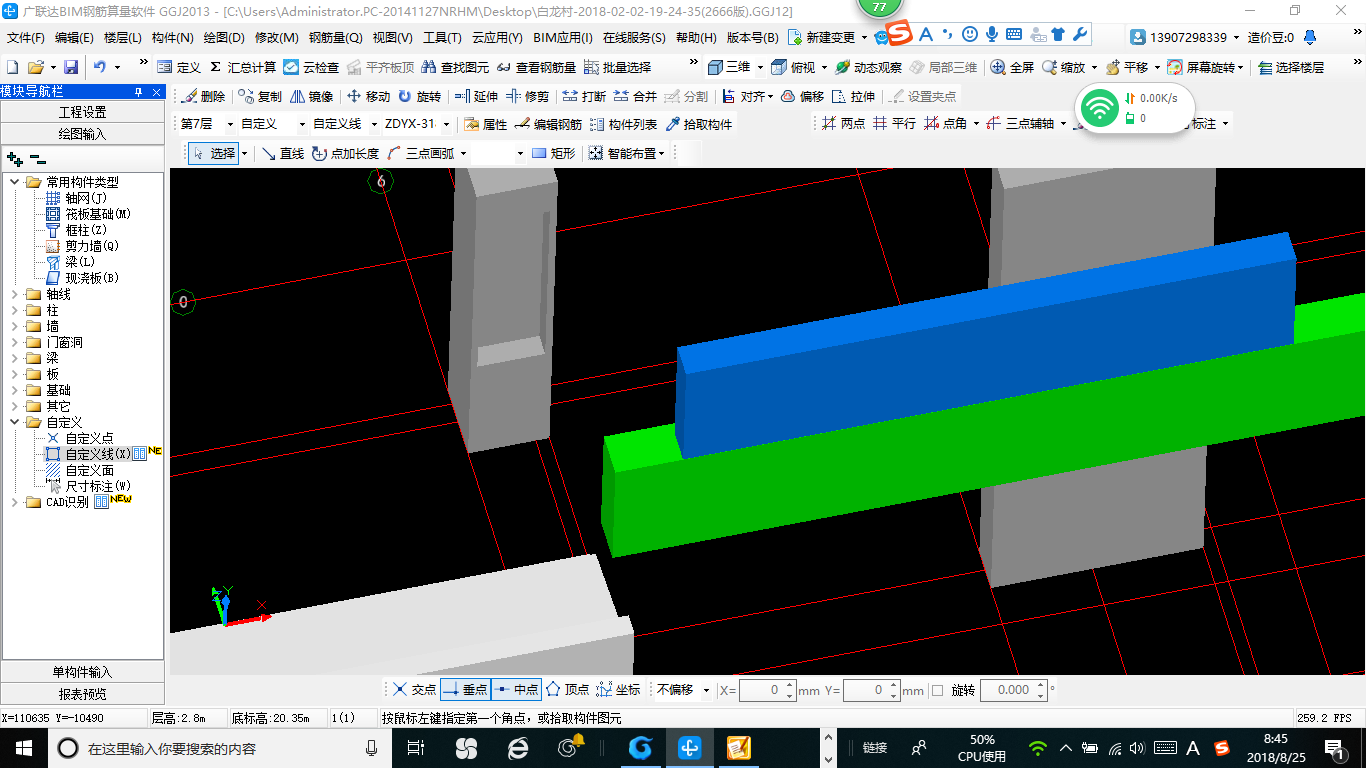The image size is (1366, 768).
Task: Toggle 顶点 vertex snap
Action: click(x=567, y=690)
